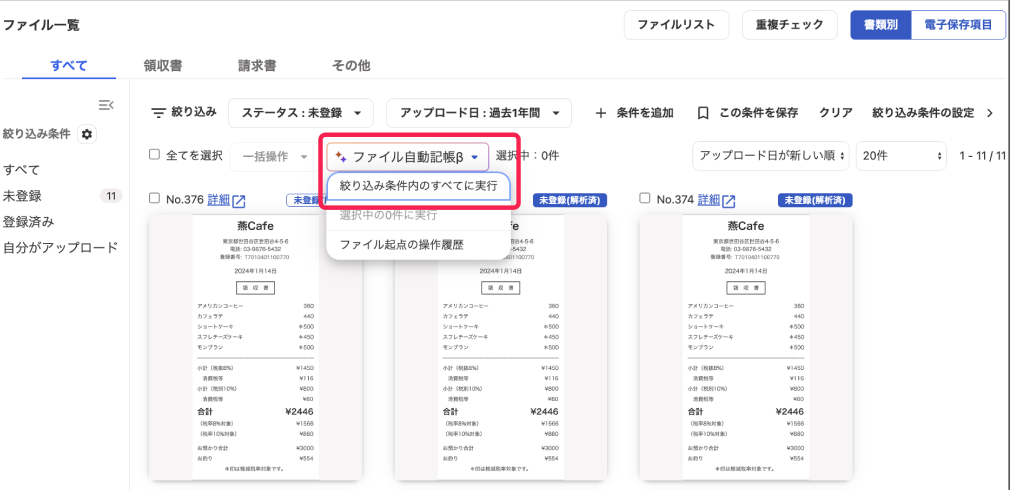
Task: Select 選択中の0件に実行 menu item
Action: coord(419,215)
